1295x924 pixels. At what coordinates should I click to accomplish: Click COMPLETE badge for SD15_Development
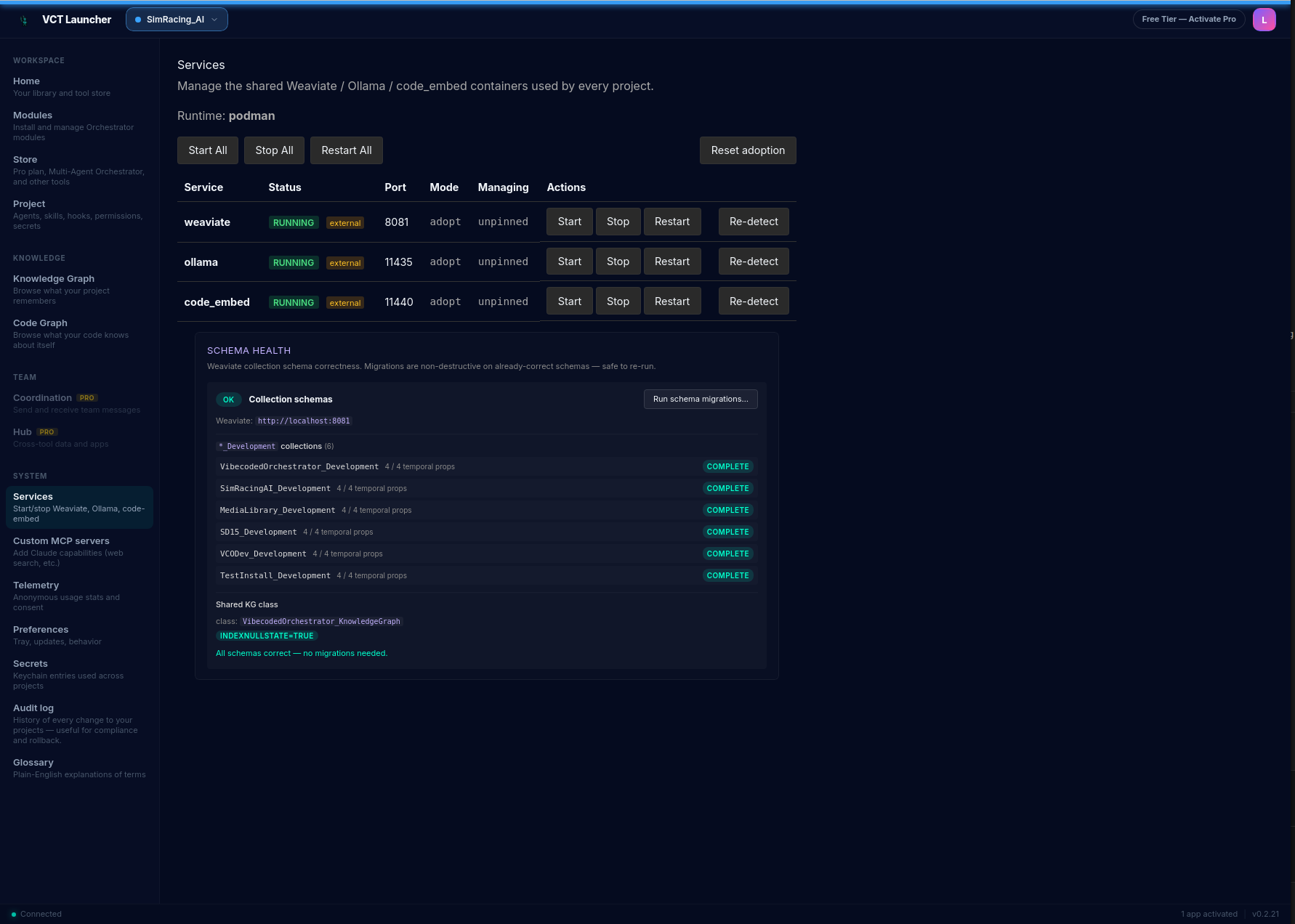pos(727,532)
